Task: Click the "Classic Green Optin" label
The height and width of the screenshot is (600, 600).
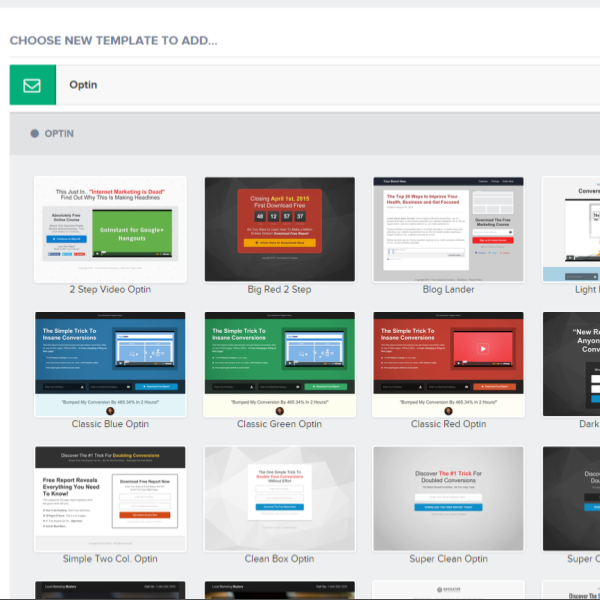Action: coord(279,424)
